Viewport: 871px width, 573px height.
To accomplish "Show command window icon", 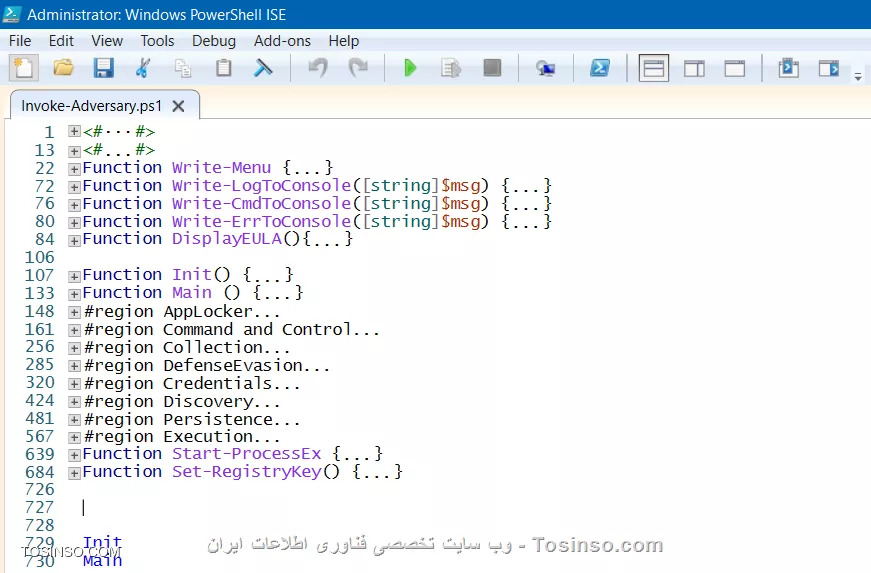I will coord(789,68).
